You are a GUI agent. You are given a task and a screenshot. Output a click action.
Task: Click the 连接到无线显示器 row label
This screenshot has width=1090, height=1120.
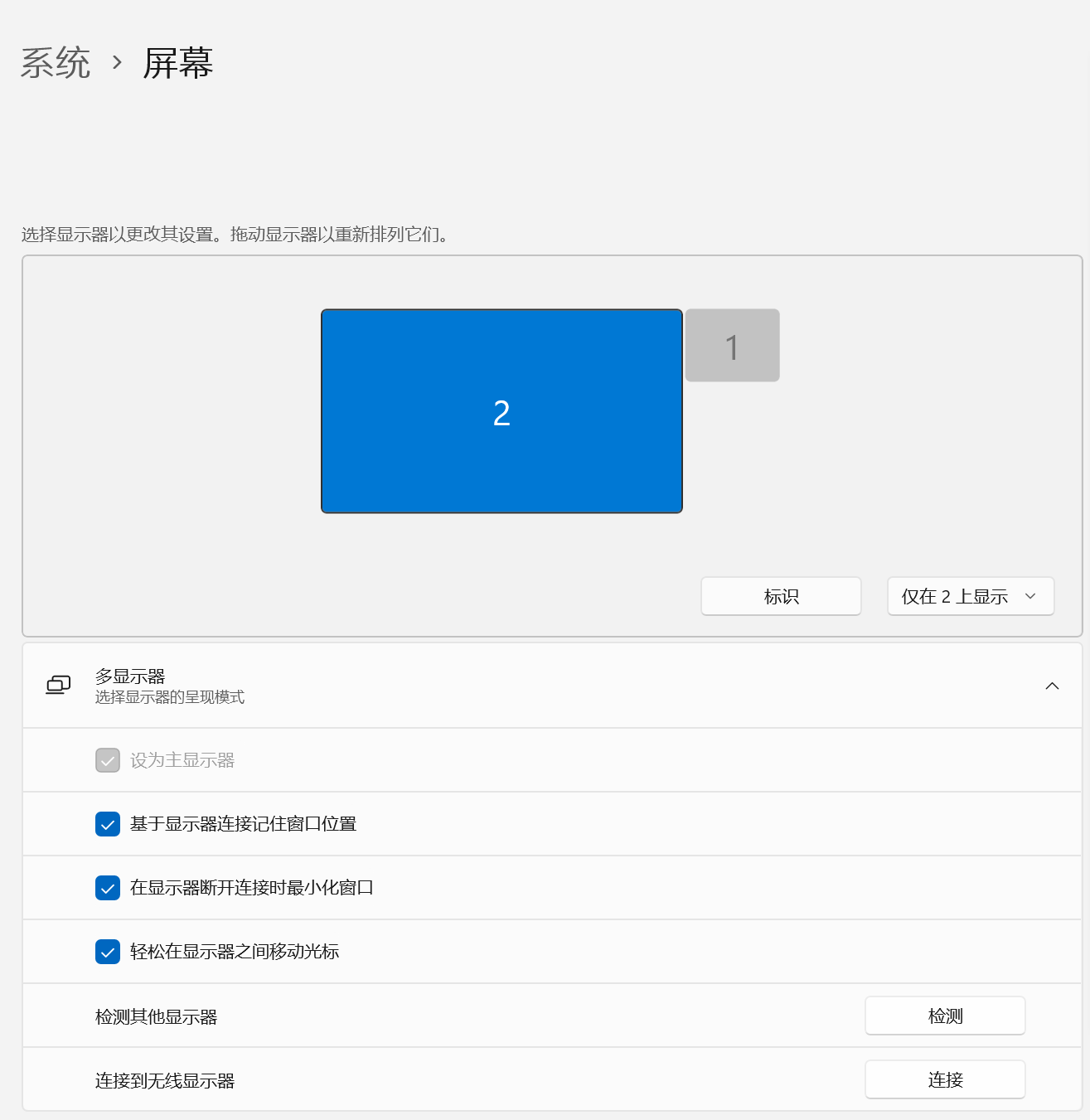coord(165,1080)
